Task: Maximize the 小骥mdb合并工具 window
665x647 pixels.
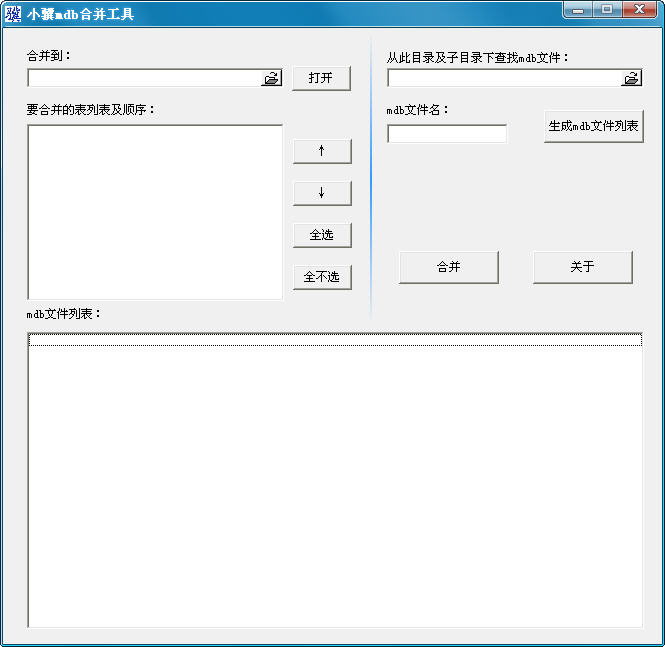Action: pyautogui.click(x=606, y=10)
